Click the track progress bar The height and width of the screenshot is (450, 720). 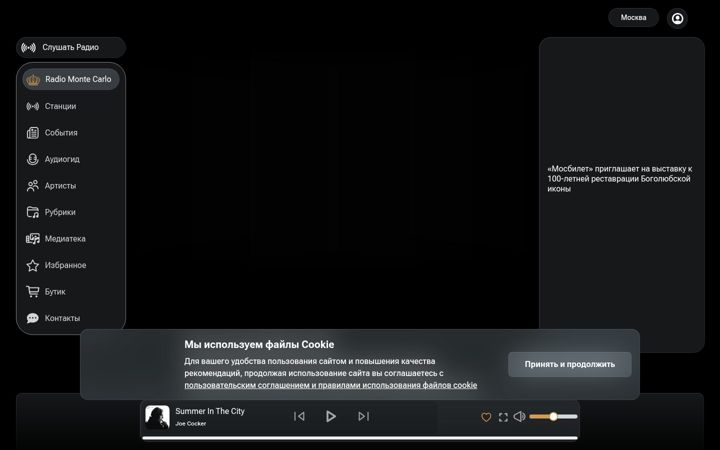click(360, 438)
